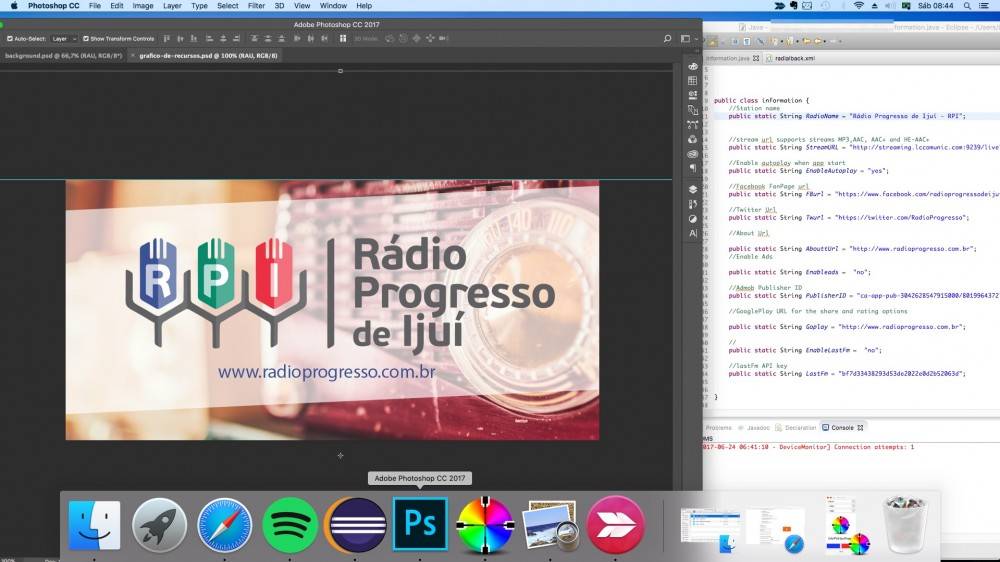Open the Trash in the dock

[905, 525]
